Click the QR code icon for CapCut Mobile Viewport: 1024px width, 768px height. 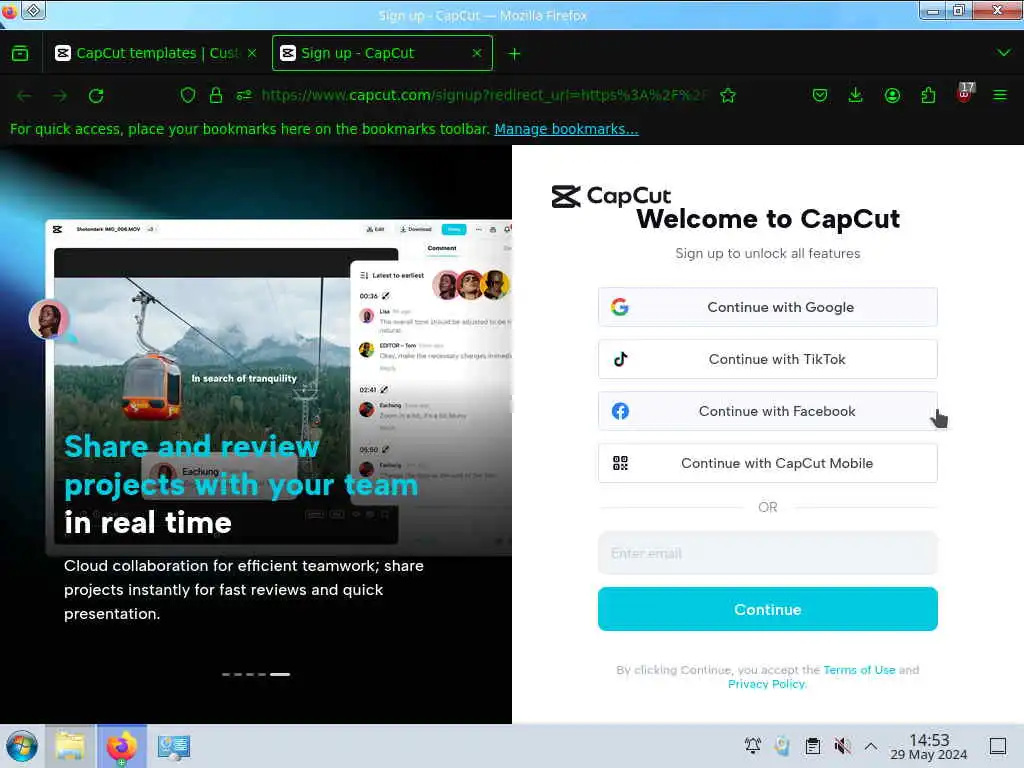pyautogui.click(x=620, y=463)
